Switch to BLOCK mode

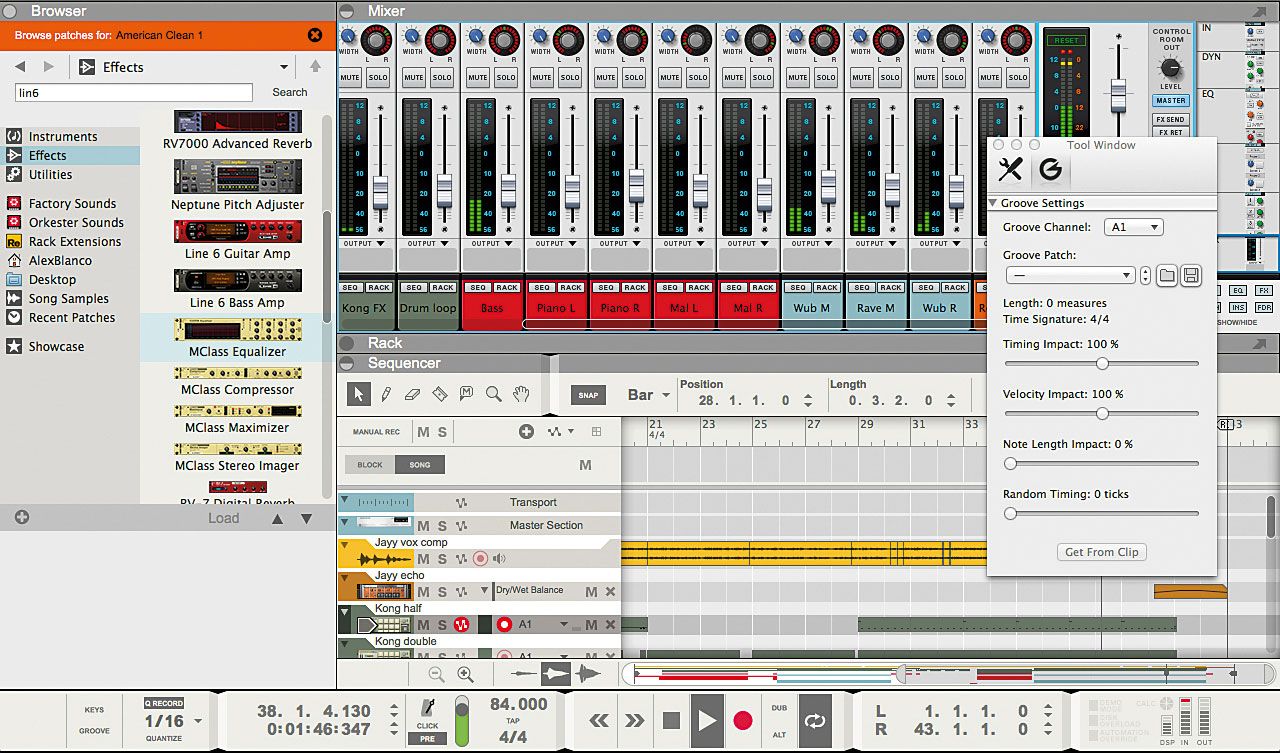pos(370,465)
